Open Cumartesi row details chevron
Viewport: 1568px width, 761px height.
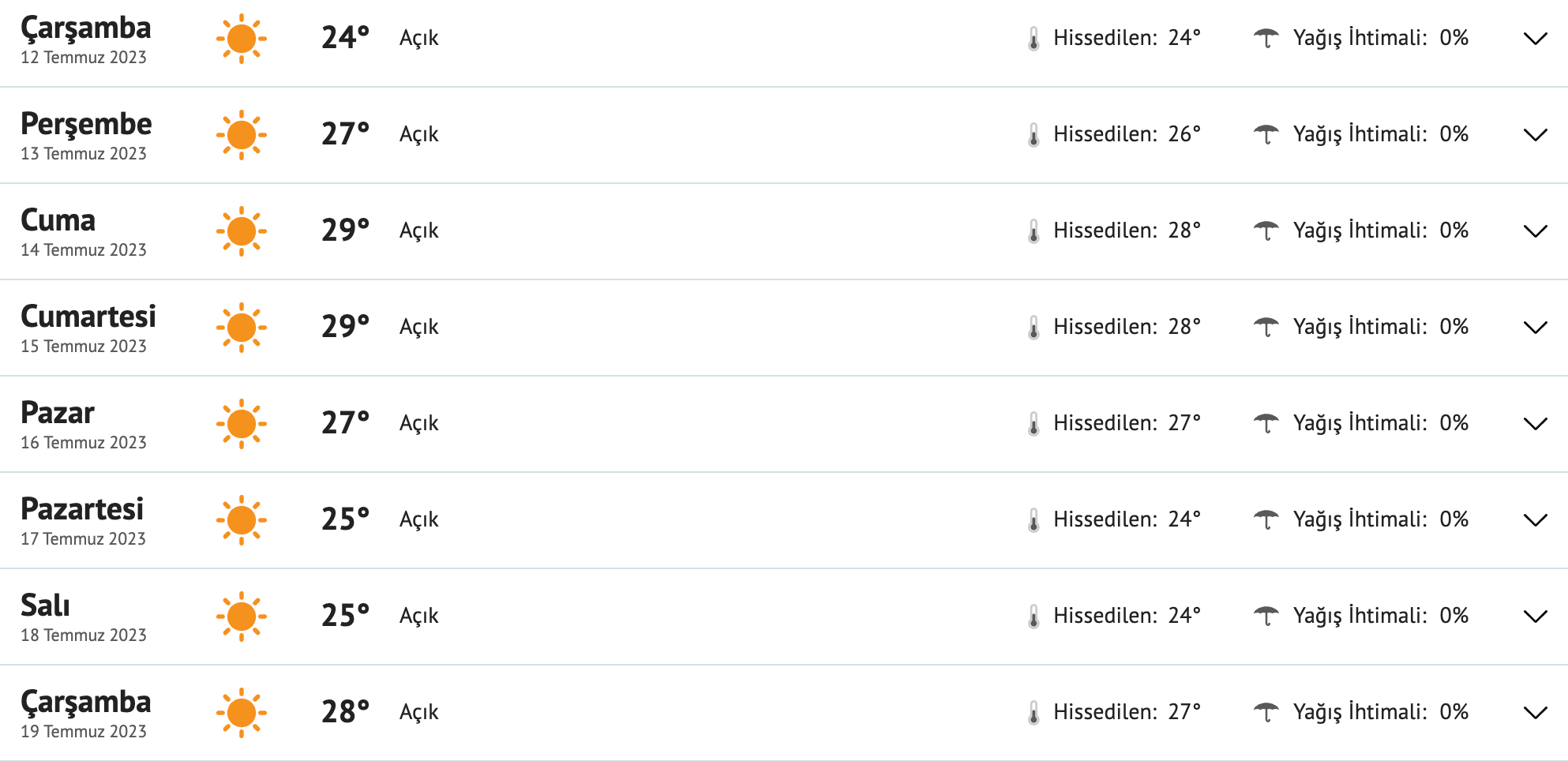click(1535, 328)
